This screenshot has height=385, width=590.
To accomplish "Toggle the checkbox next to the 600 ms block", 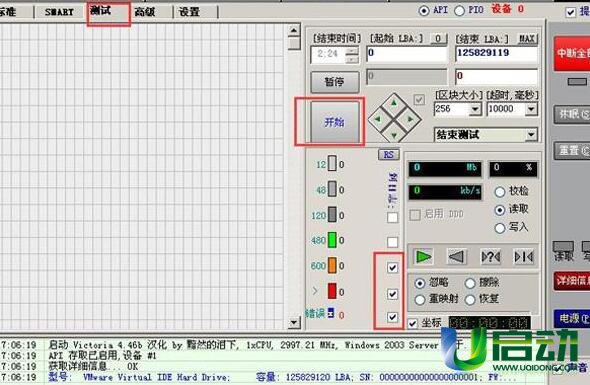I will 392,268.
